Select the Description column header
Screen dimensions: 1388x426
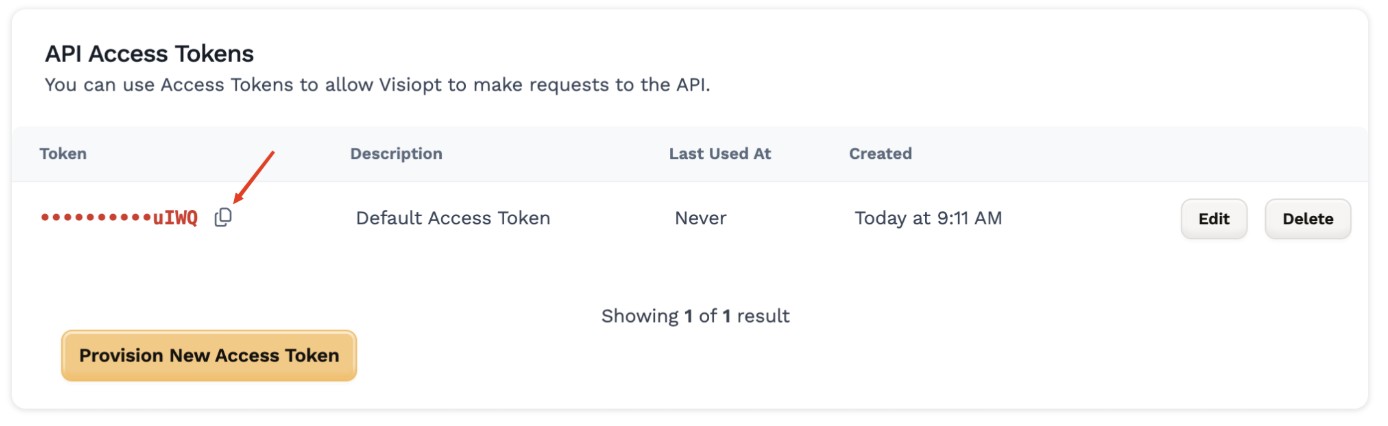pyautogui.click(x=396, y=154)
